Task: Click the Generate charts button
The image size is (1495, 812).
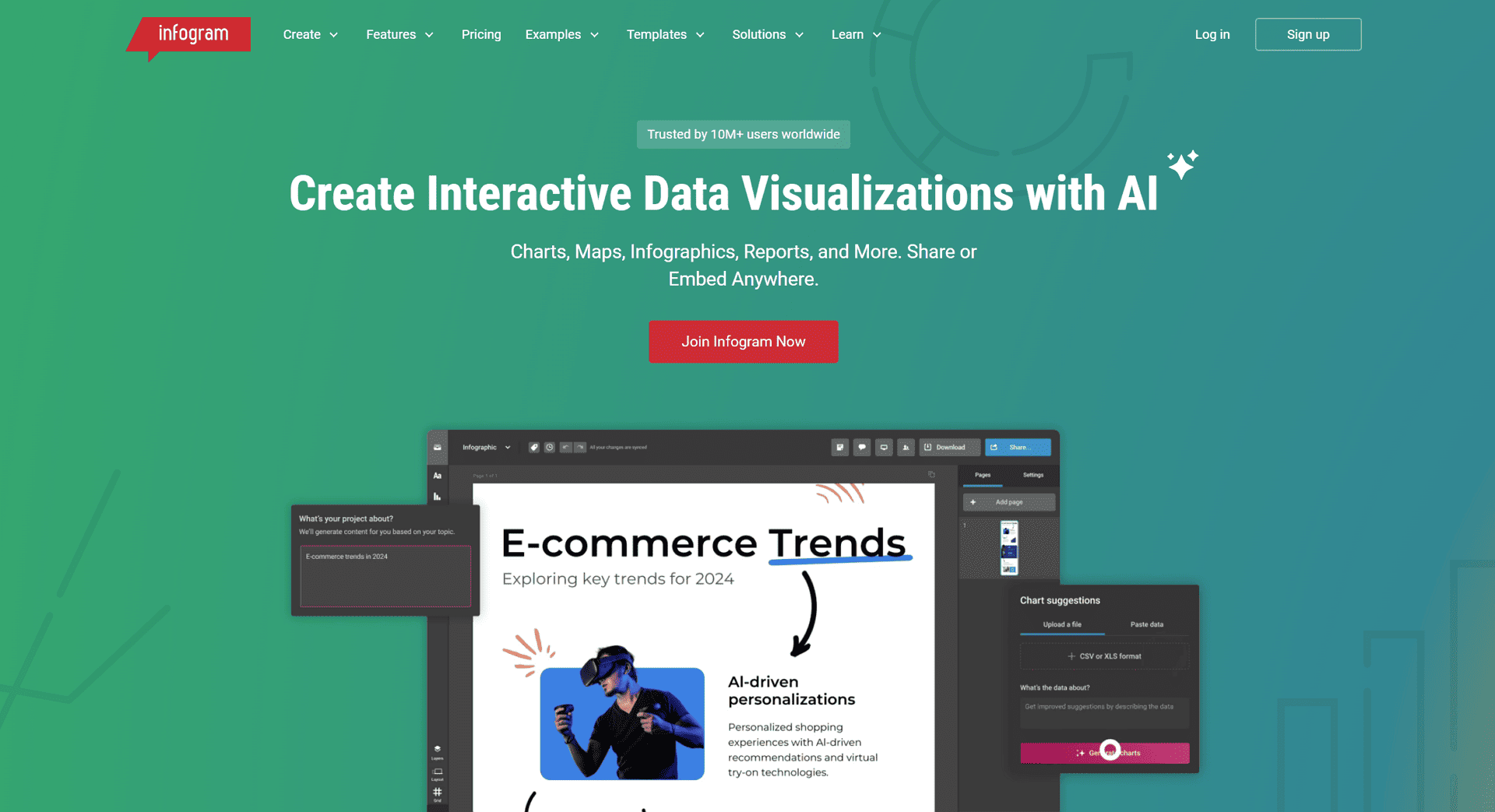Action: [1104, 753]
